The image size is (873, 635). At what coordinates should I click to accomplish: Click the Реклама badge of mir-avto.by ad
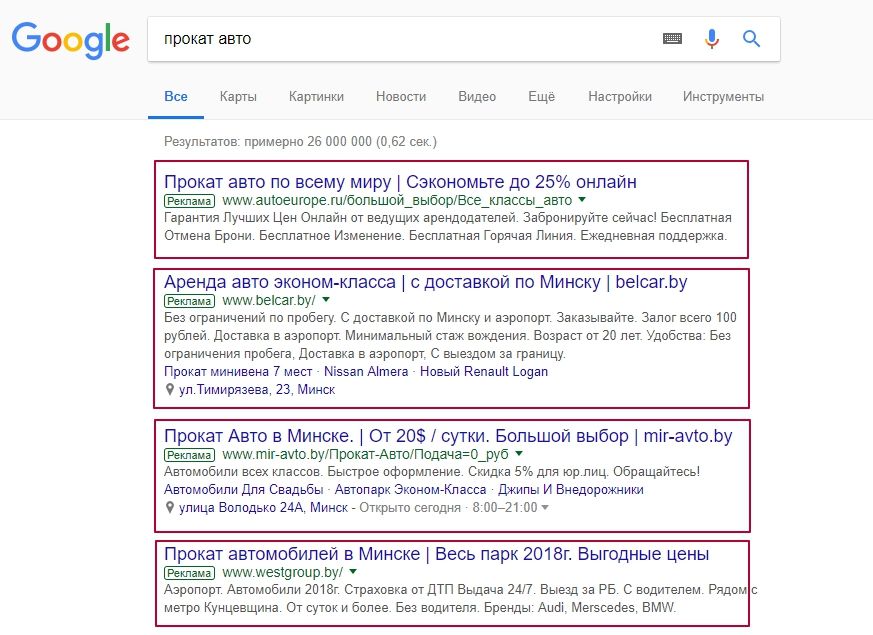[189, 455]
